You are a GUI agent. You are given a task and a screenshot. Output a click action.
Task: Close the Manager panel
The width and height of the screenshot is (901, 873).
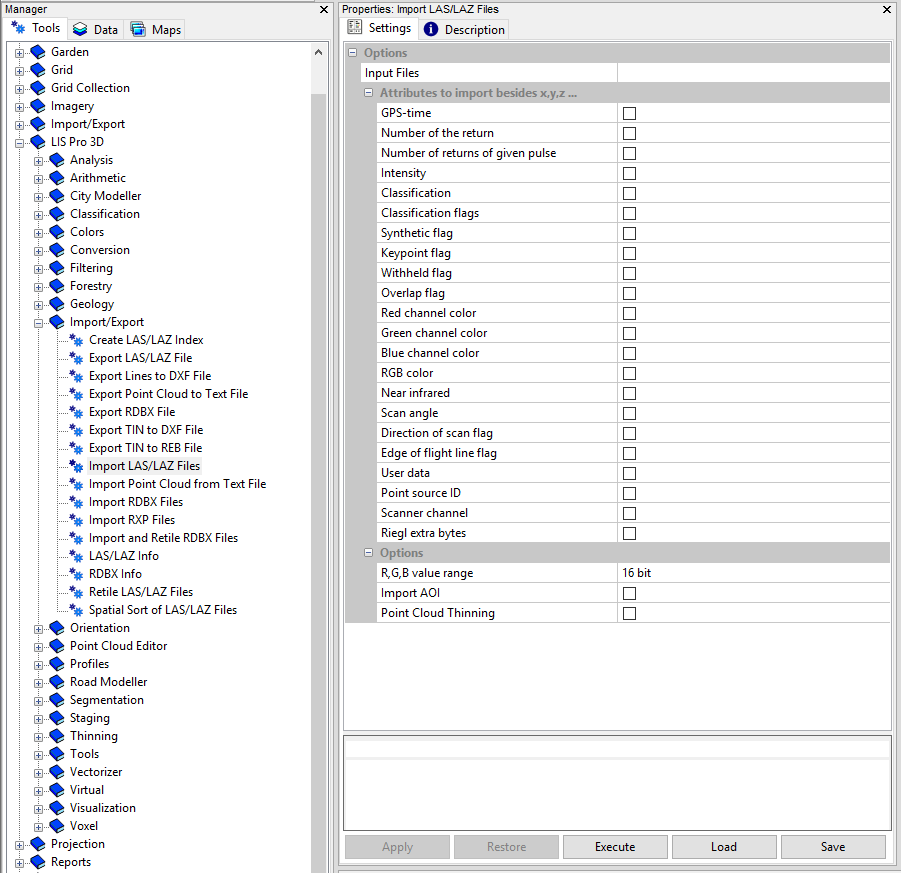324,9
